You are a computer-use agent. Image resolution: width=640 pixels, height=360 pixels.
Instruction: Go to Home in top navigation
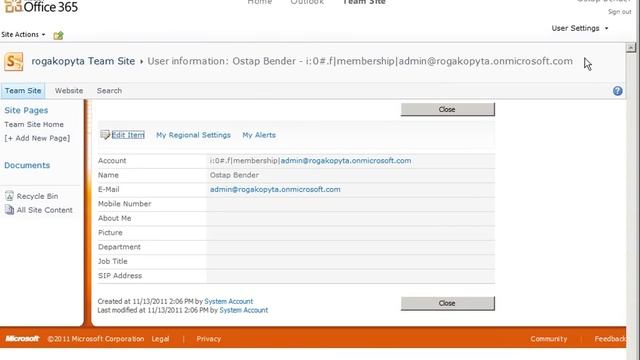click(260, 2)
